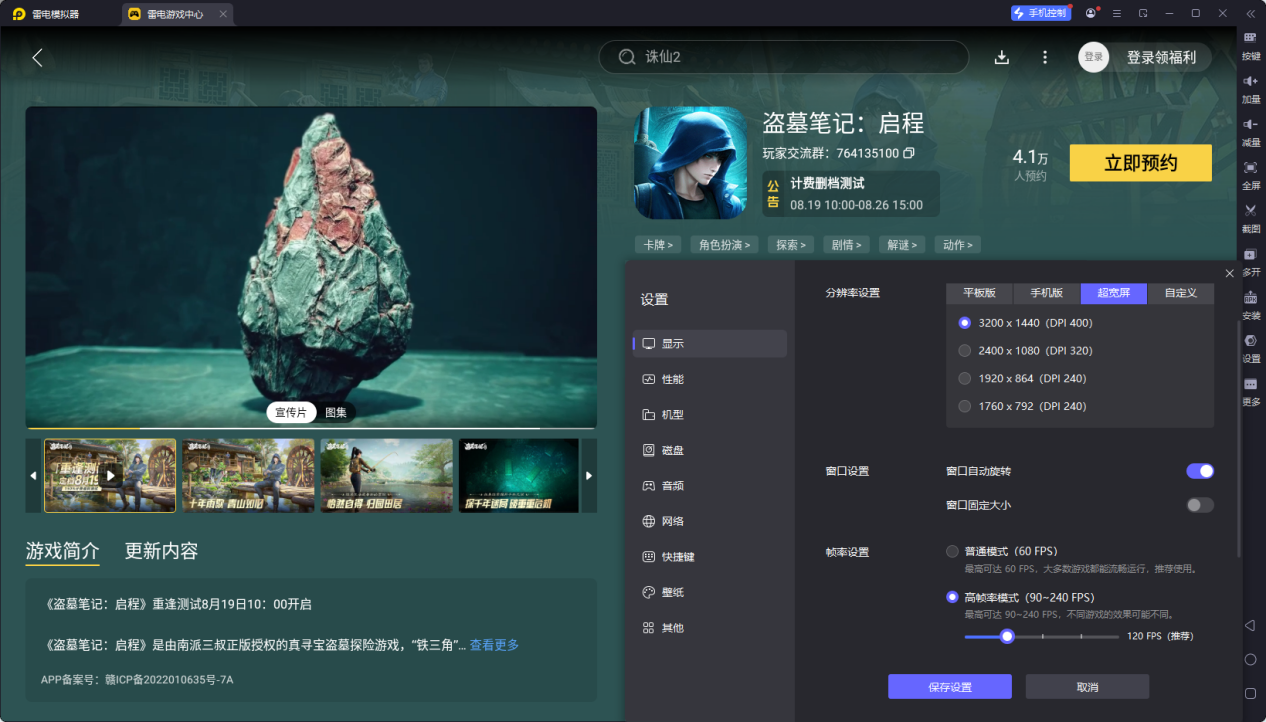Viewport: 1266px width, 722px height.
Task: Click the volume up (加量) icon
Action: tap(1250, 81)
